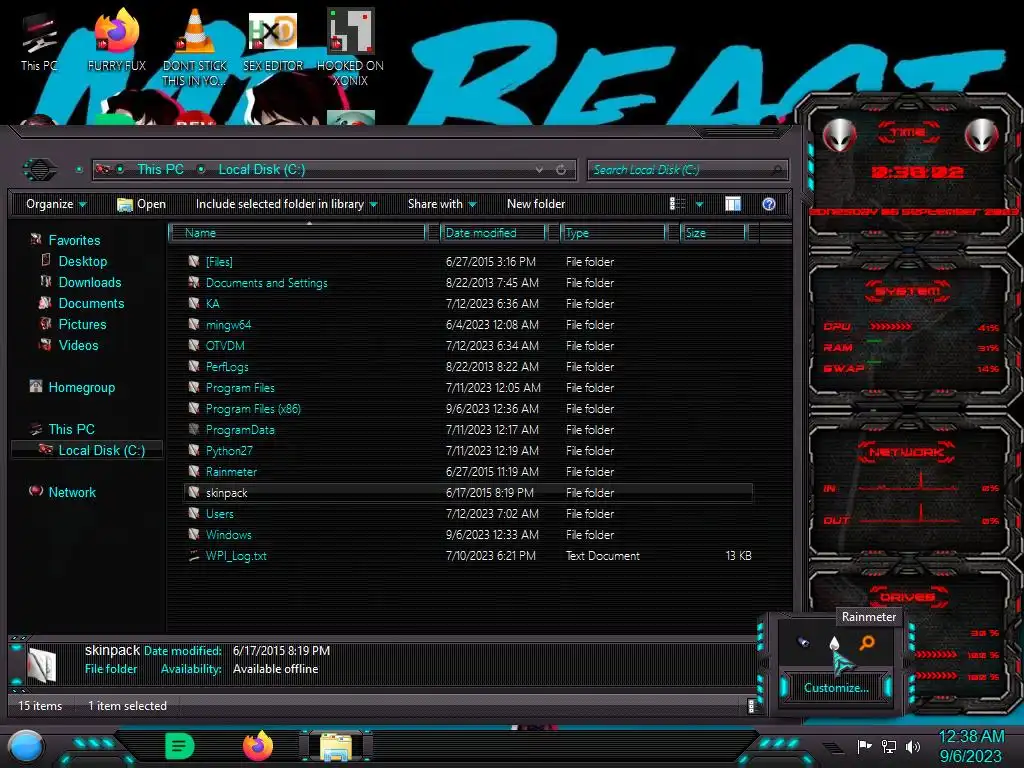Expand Include selected folder in library

pos(286,204)
